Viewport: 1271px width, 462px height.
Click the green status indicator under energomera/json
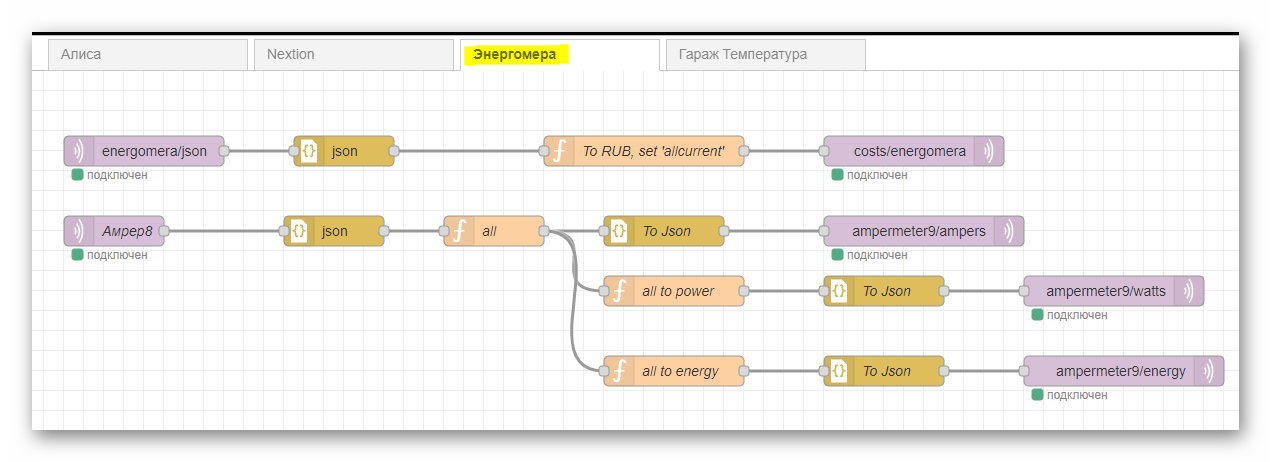tap(77, 175)
